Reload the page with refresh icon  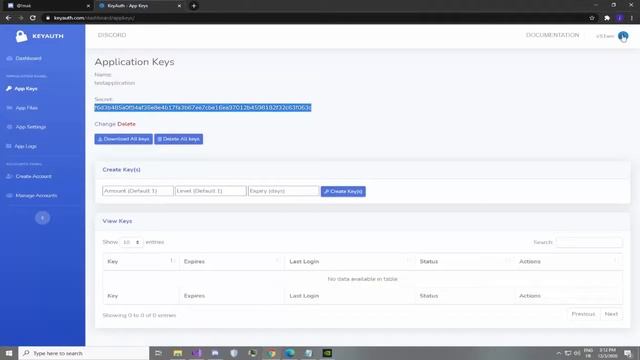(x=33, y=18)
